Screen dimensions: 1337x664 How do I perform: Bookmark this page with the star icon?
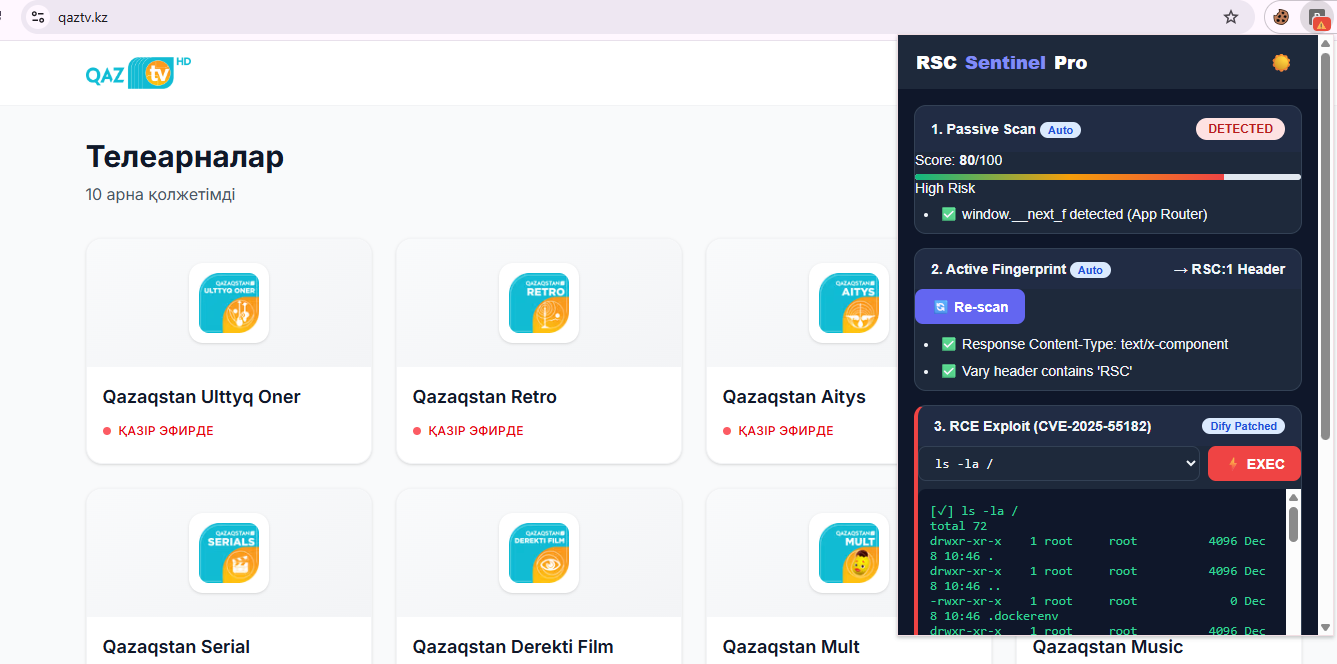click(1231, 17)
